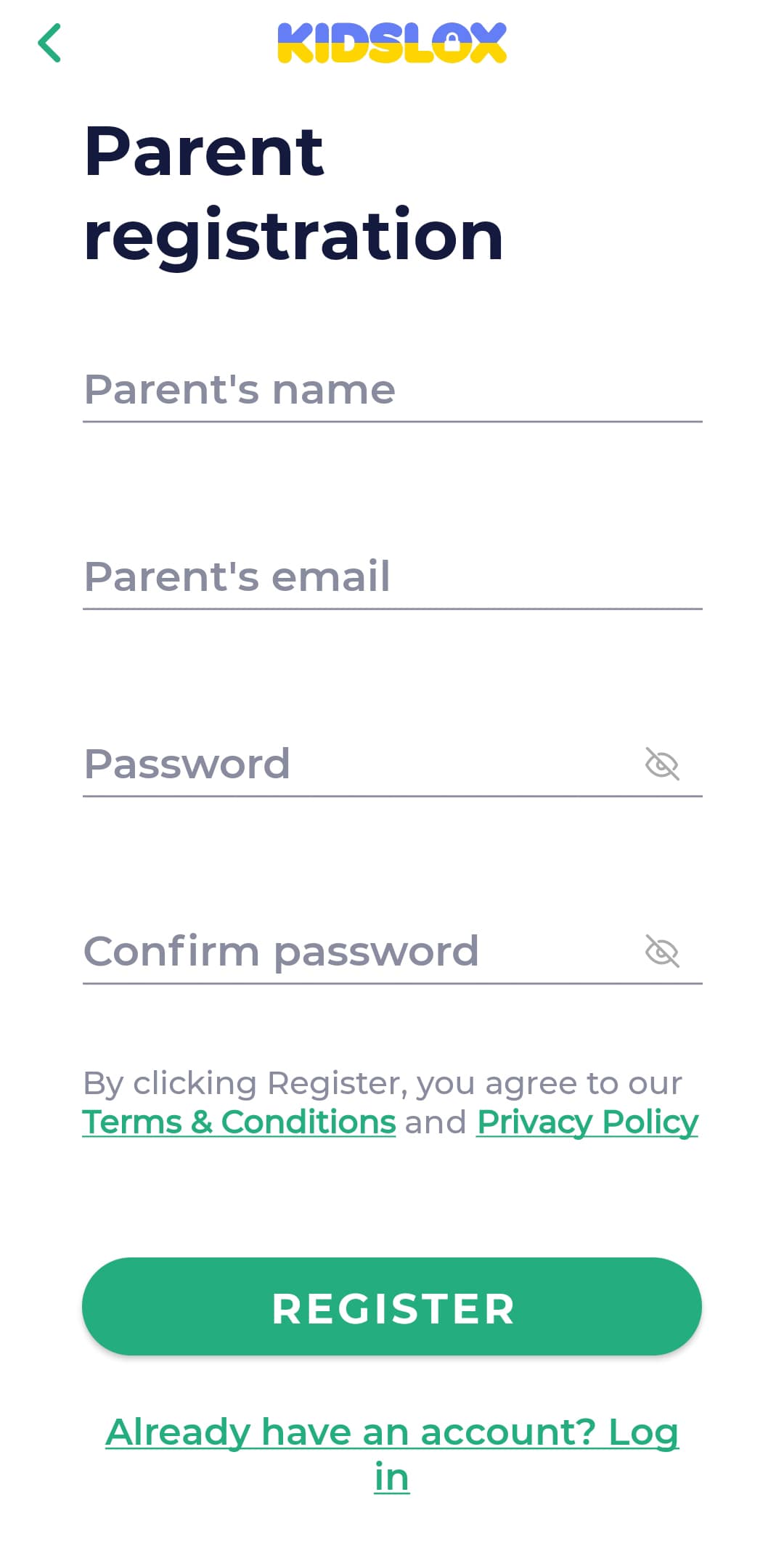
Task: Select the Parent's email field
Action: point(392,579)
